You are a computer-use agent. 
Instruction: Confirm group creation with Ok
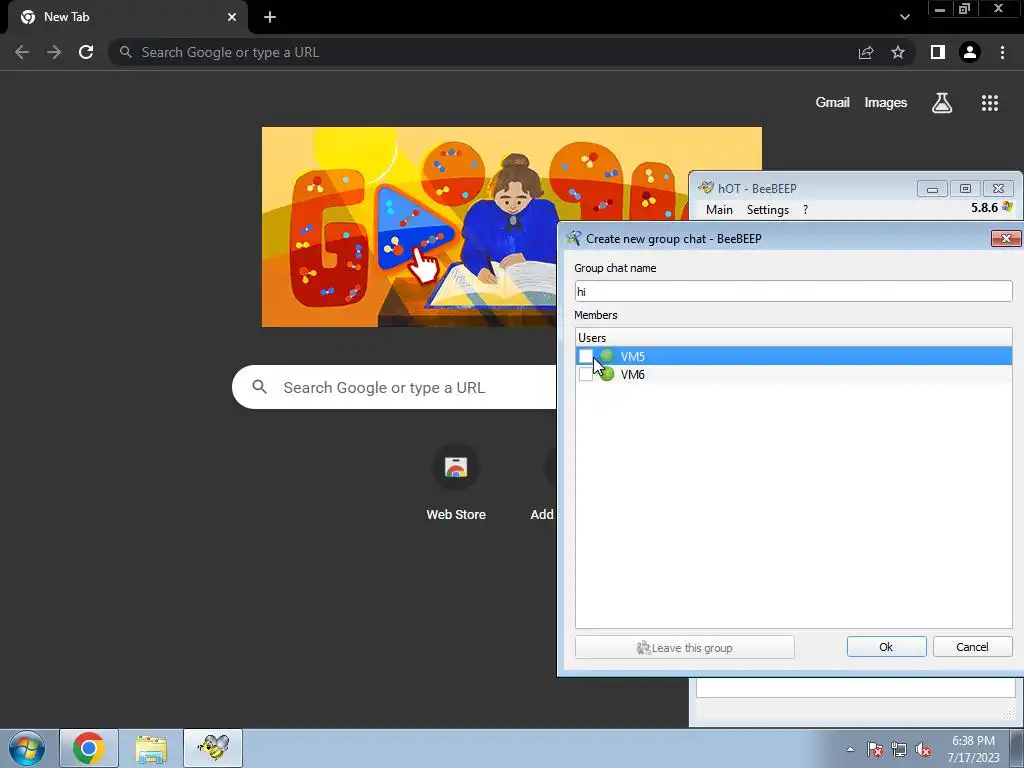pos(886,647)
